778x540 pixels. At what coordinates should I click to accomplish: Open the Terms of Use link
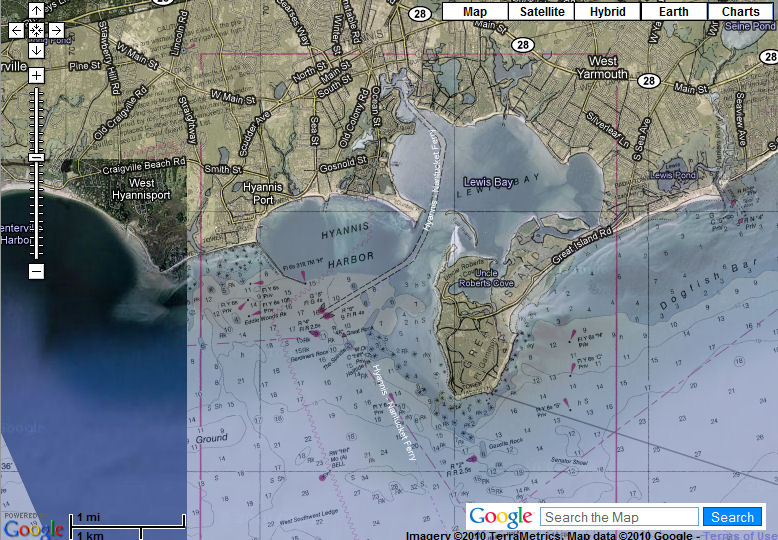click(x=741, y=536)
